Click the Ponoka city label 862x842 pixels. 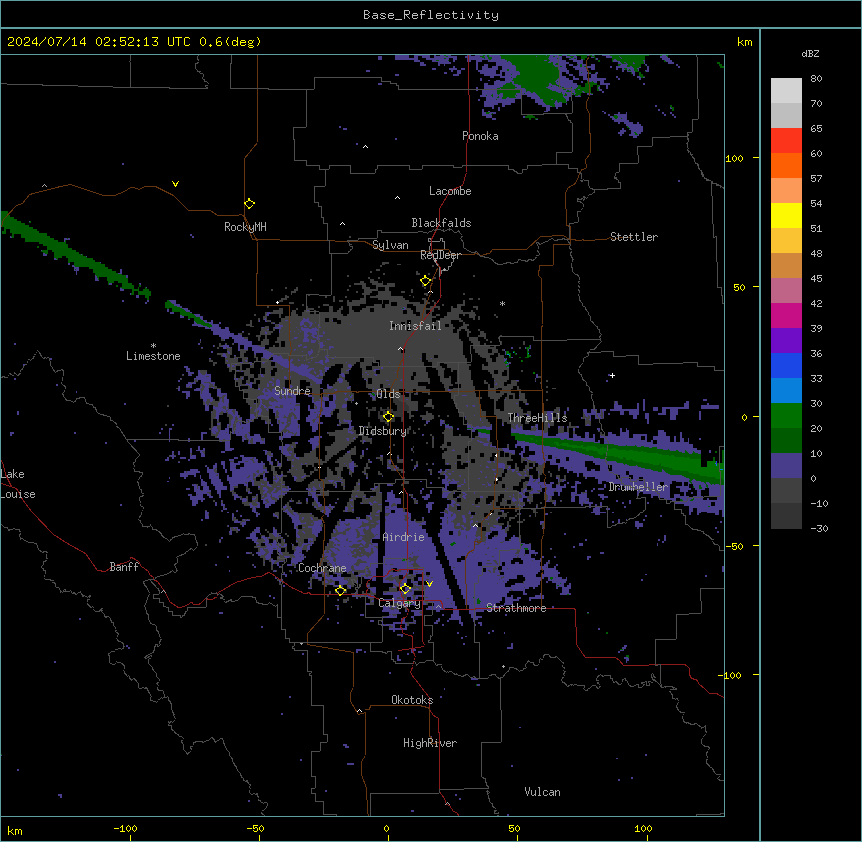coord(480,136)
